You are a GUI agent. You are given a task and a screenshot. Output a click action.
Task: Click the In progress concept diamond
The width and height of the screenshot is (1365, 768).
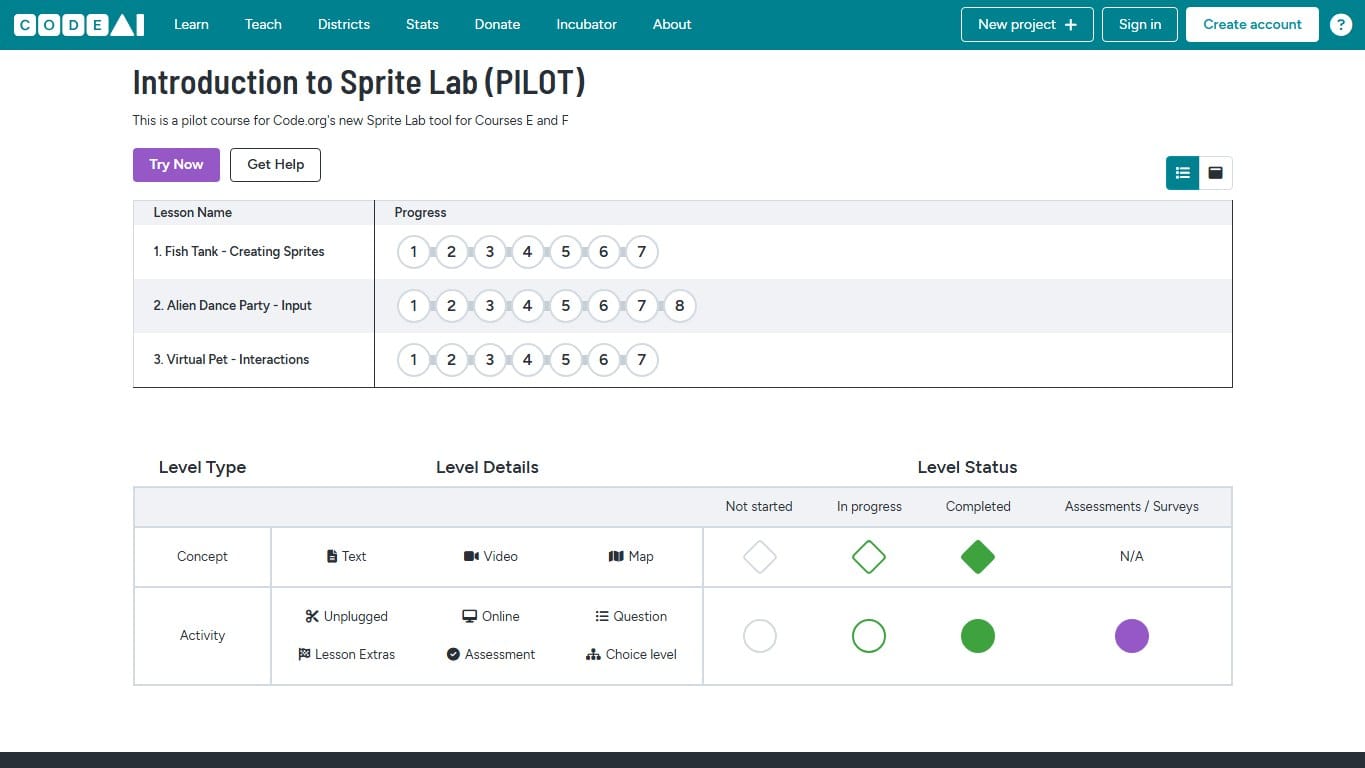tap(869, 557)
